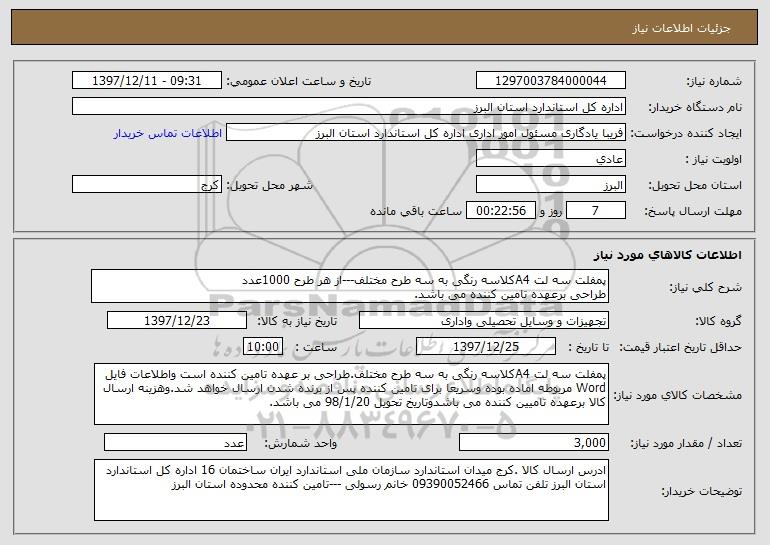This screenshot has width=770, height=545.
Task: Click the label تاریخ و ساعت اعلان عمومی
Action: pyautogui.click(x=299, y=81)
